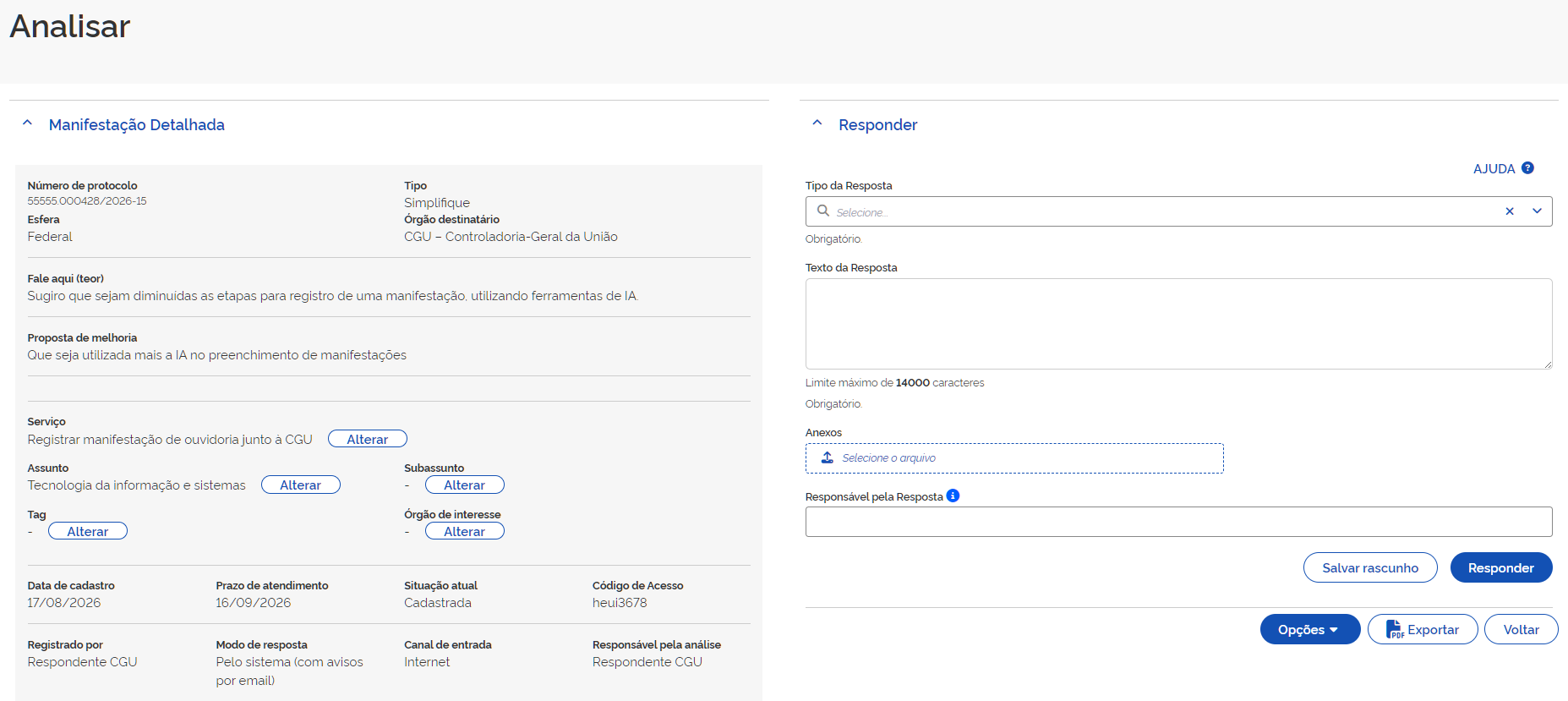
Task: Click the PDF icon on Exportar
Action: (1395, 629)
